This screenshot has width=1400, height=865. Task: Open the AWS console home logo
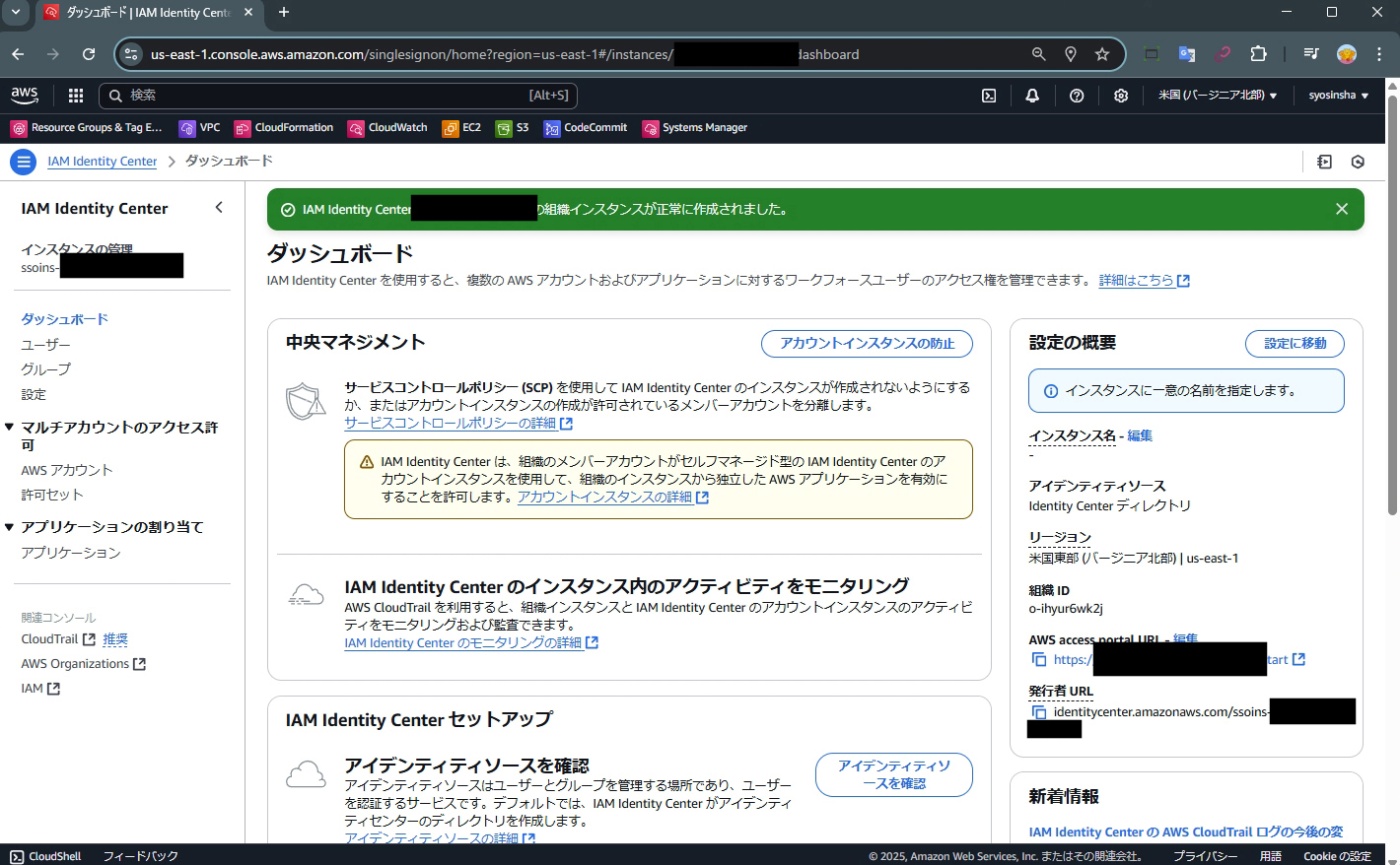(x=24, y=95)
